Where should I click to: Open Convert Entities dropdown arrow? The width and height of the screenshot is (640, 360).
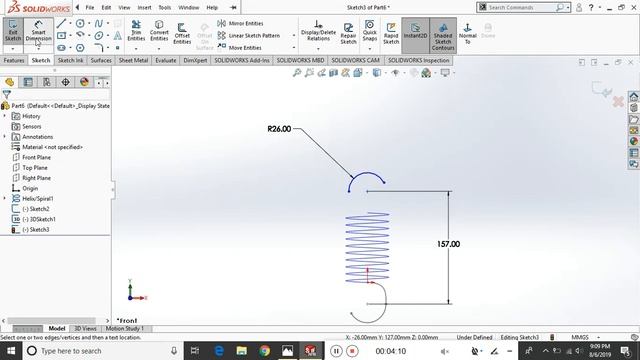tap(159, 49)
